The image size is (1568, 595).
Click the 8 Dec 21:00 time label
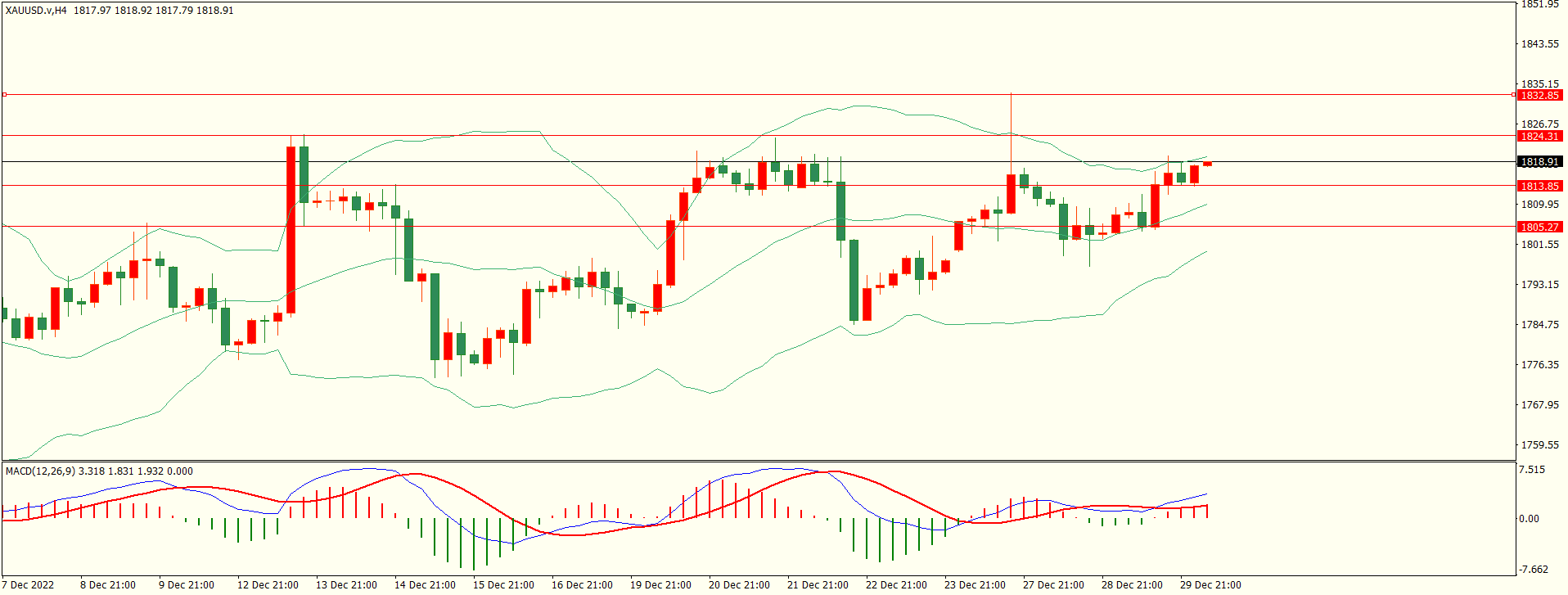tap(108, 585)
